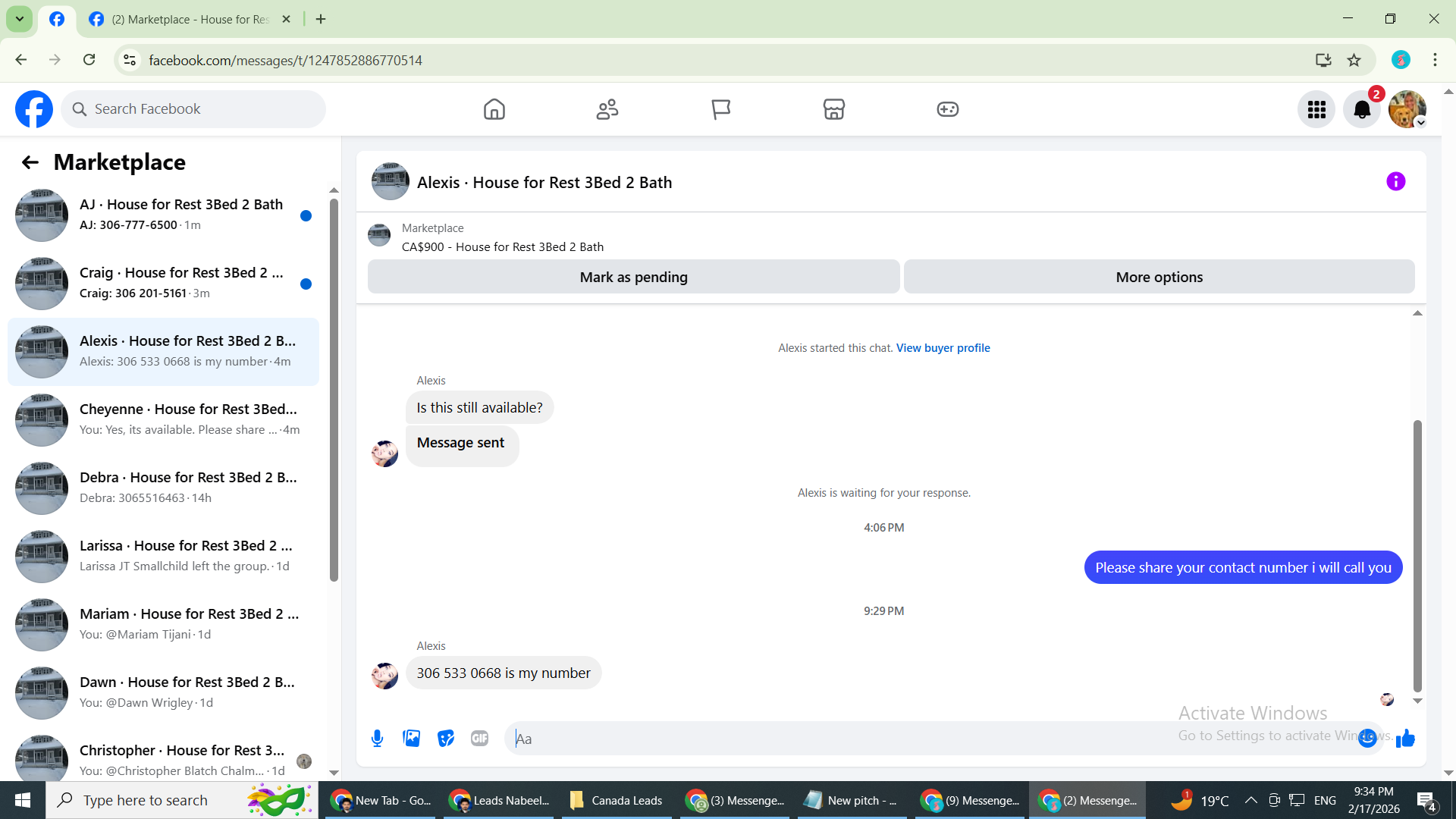Open the Facebook notifications bell
1456x819 pixels.
click(x=1362, y=110)
